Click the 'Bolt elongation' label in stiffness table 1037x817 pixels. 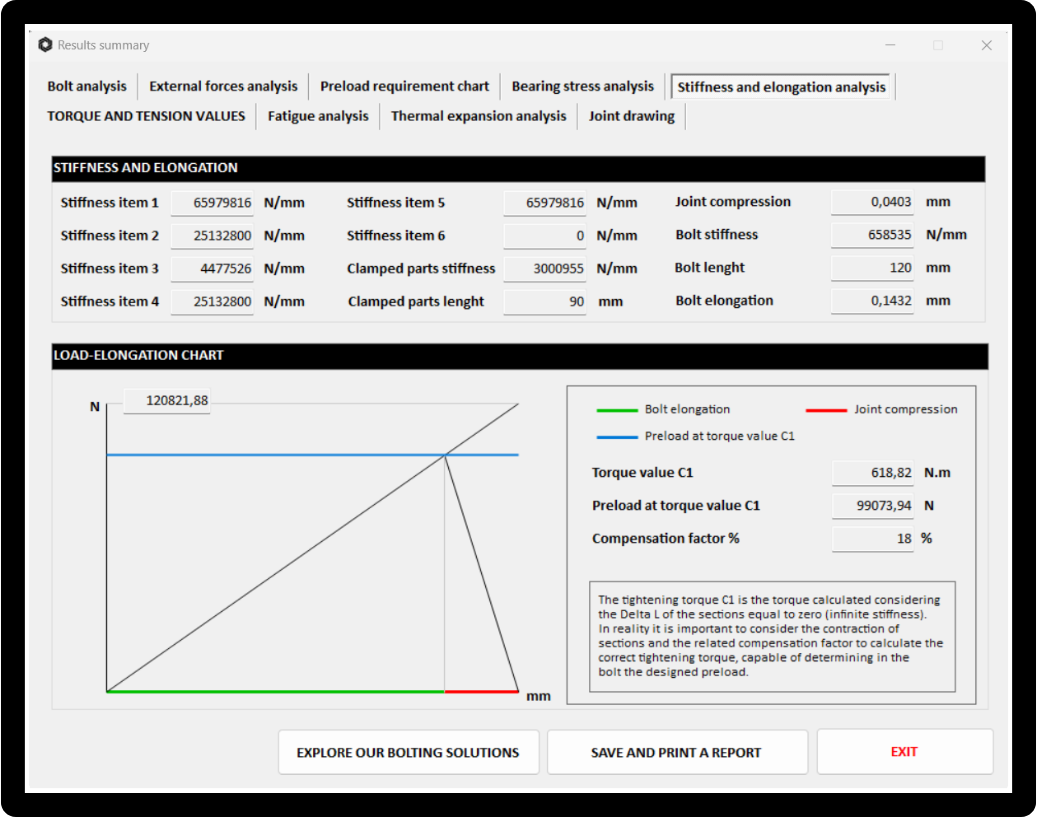[724, 301]
